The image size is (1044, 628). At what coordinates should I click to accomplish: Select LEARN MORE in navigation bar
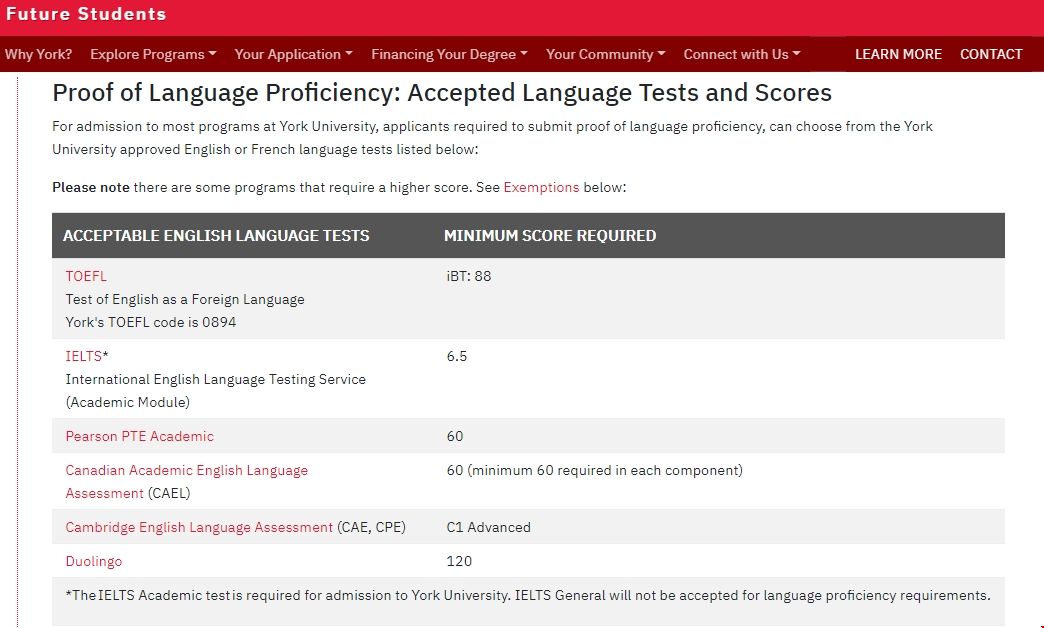(898, 54)
